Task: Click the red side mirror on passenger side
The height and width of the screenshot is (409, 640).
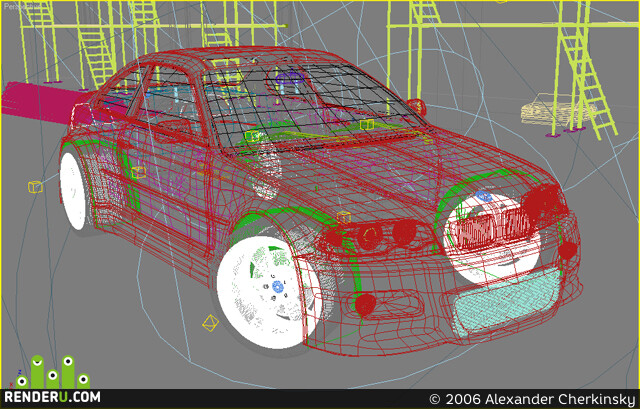Action: click(x=417, y=107)
